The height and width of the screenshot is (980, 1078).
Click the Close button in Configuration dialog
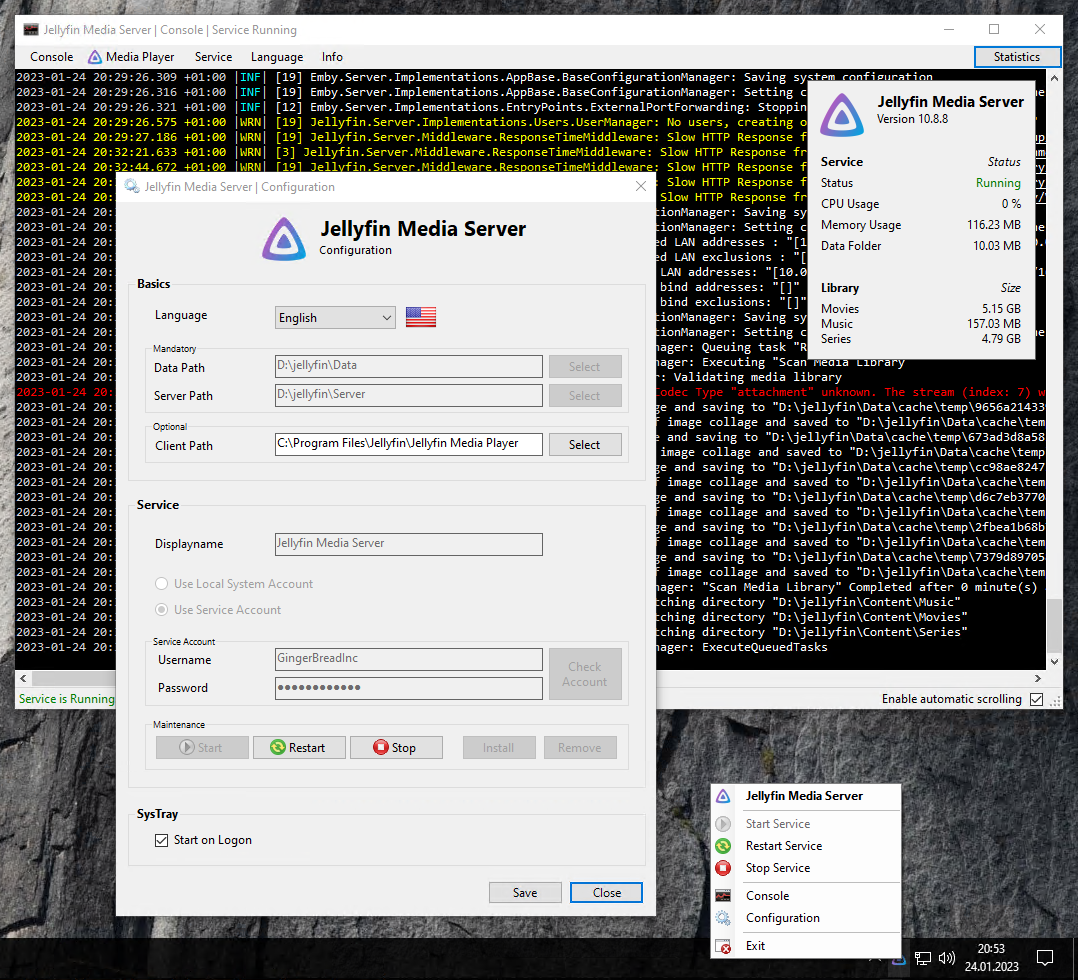click(606, 892)
